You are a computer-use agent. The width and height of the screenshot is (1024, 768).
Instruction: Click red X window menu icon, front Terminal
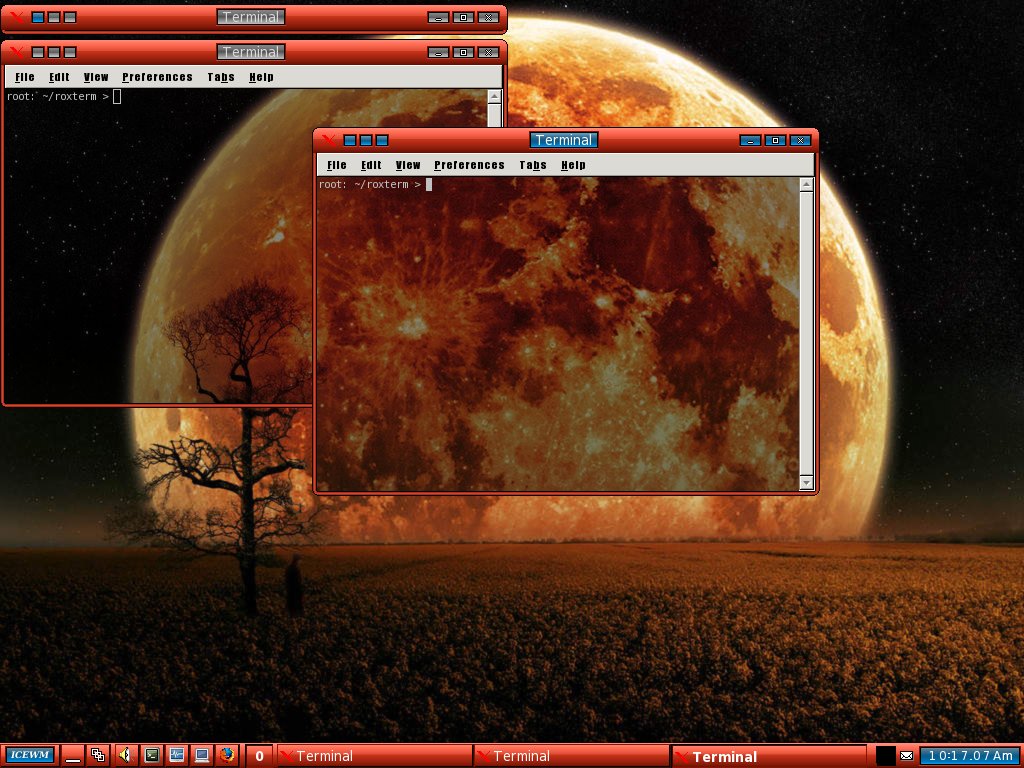329,140
